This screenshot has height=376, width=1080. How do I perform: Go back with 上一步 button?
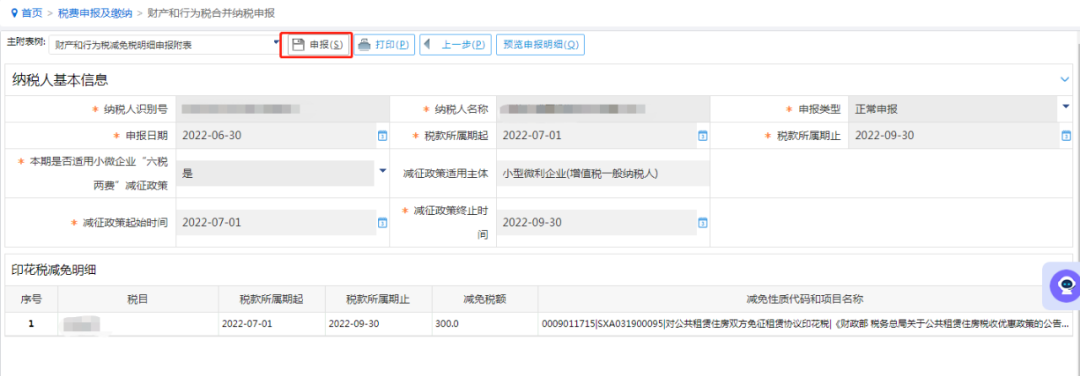click(x=455, y=45)
